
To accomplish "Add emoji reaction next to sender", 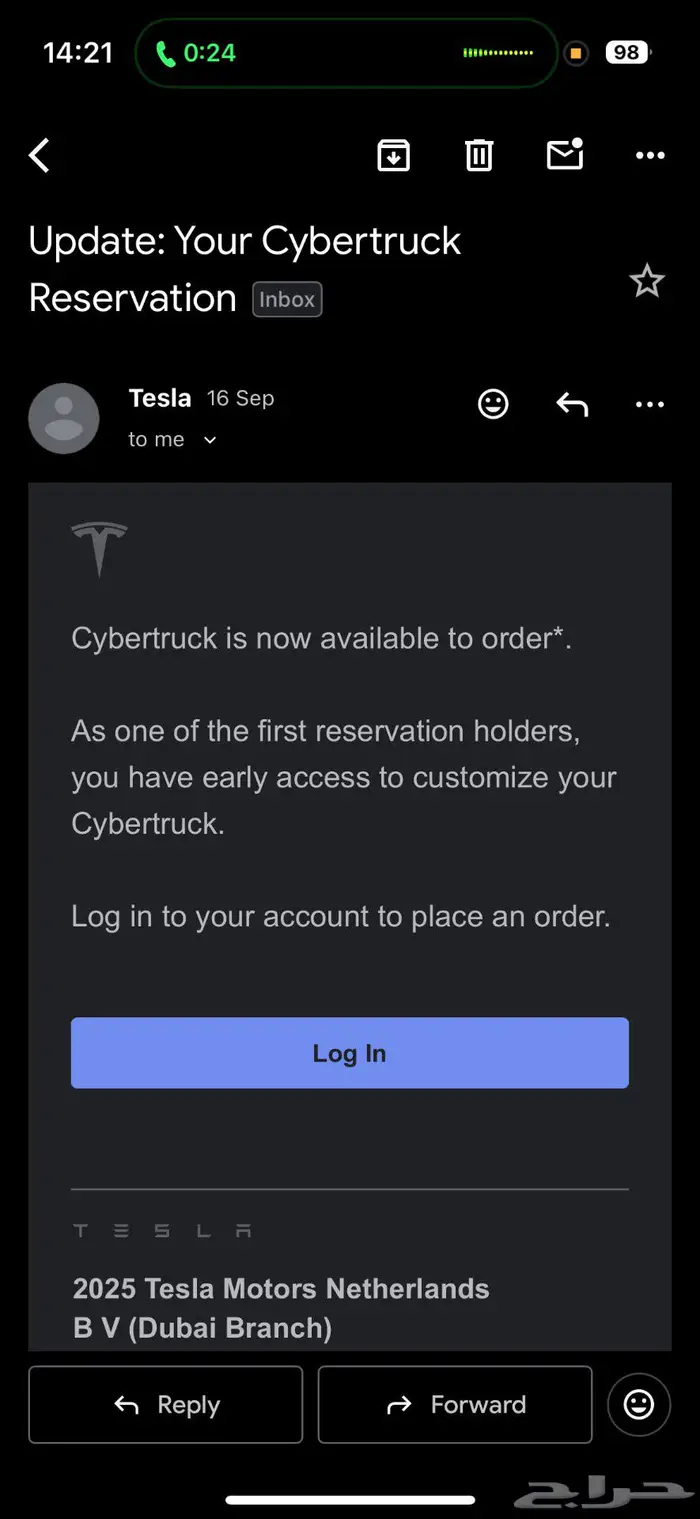I will click(493, 404).
